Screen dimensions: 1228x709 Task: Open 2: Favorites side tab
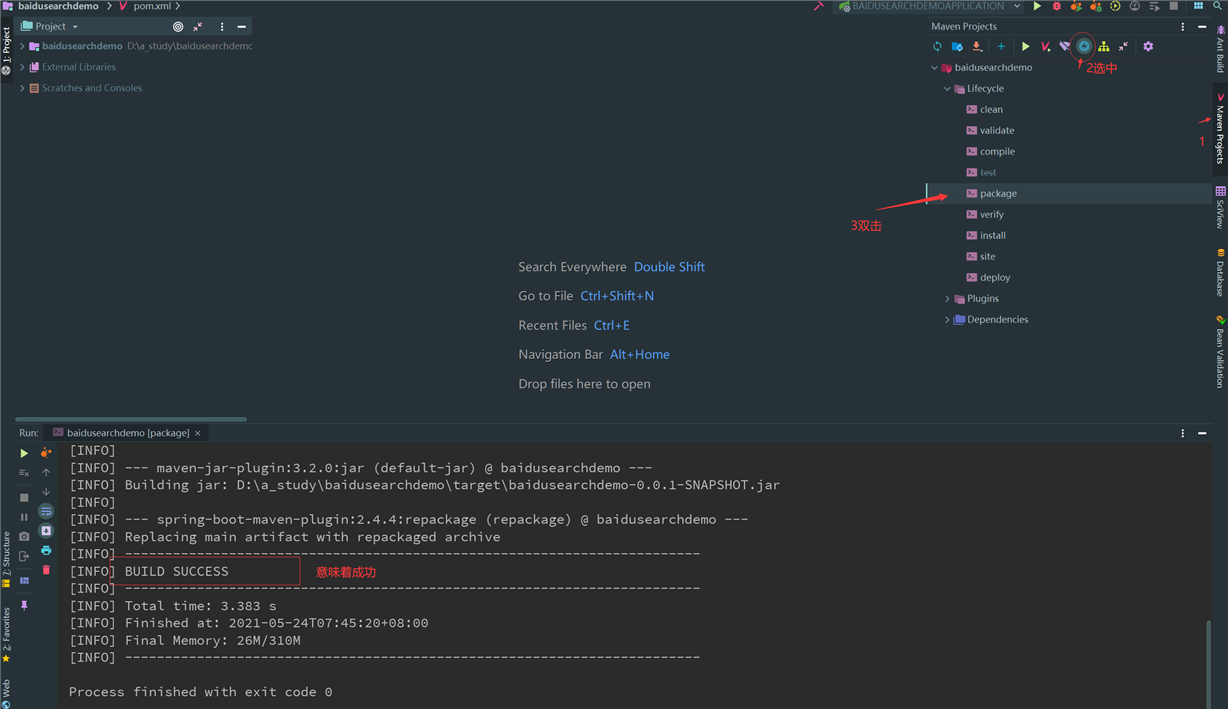(6, 634)
